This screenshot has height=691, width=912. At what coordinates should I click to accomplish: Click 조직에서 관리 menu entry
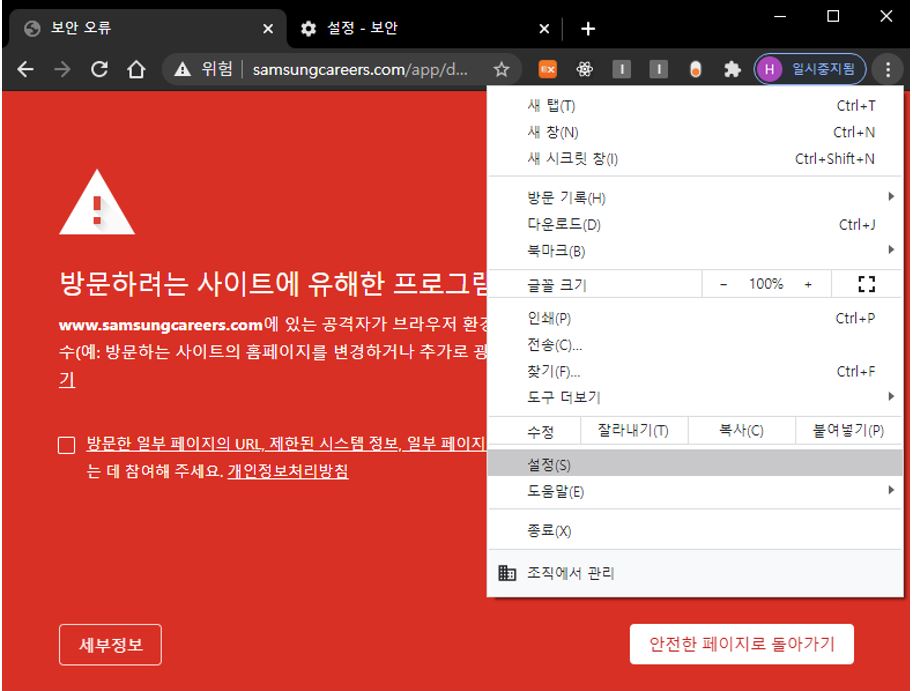point(695,573)
